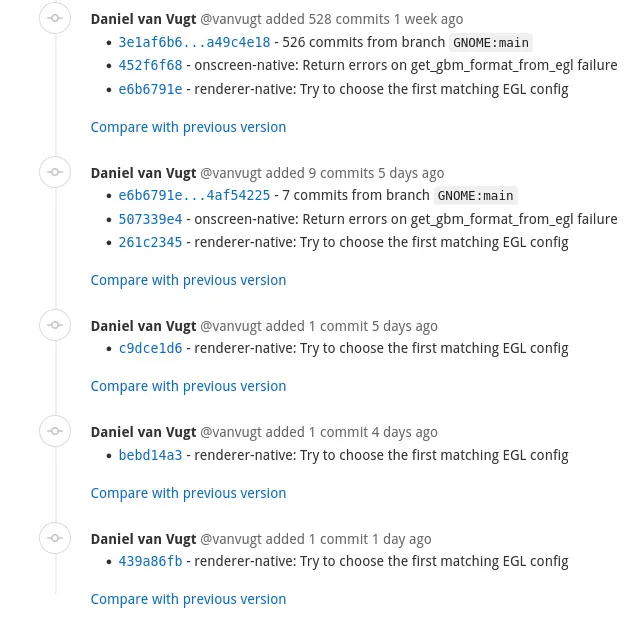
Task: Click the commit icon beside c9dce1d6 entry
Action: pyautogui.click(x=55, y=325)
